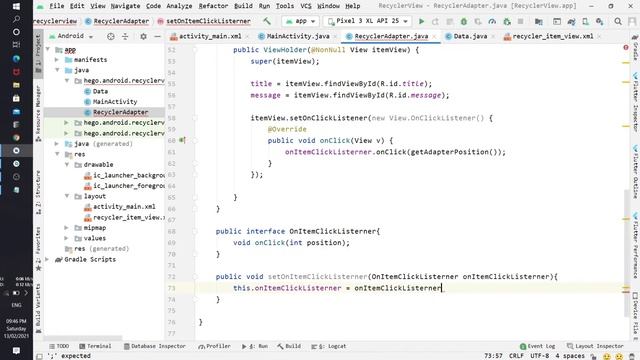Viewport: 640px width, 360px height.
Task: Open Device File Explorer side panel
Action: 635,316
